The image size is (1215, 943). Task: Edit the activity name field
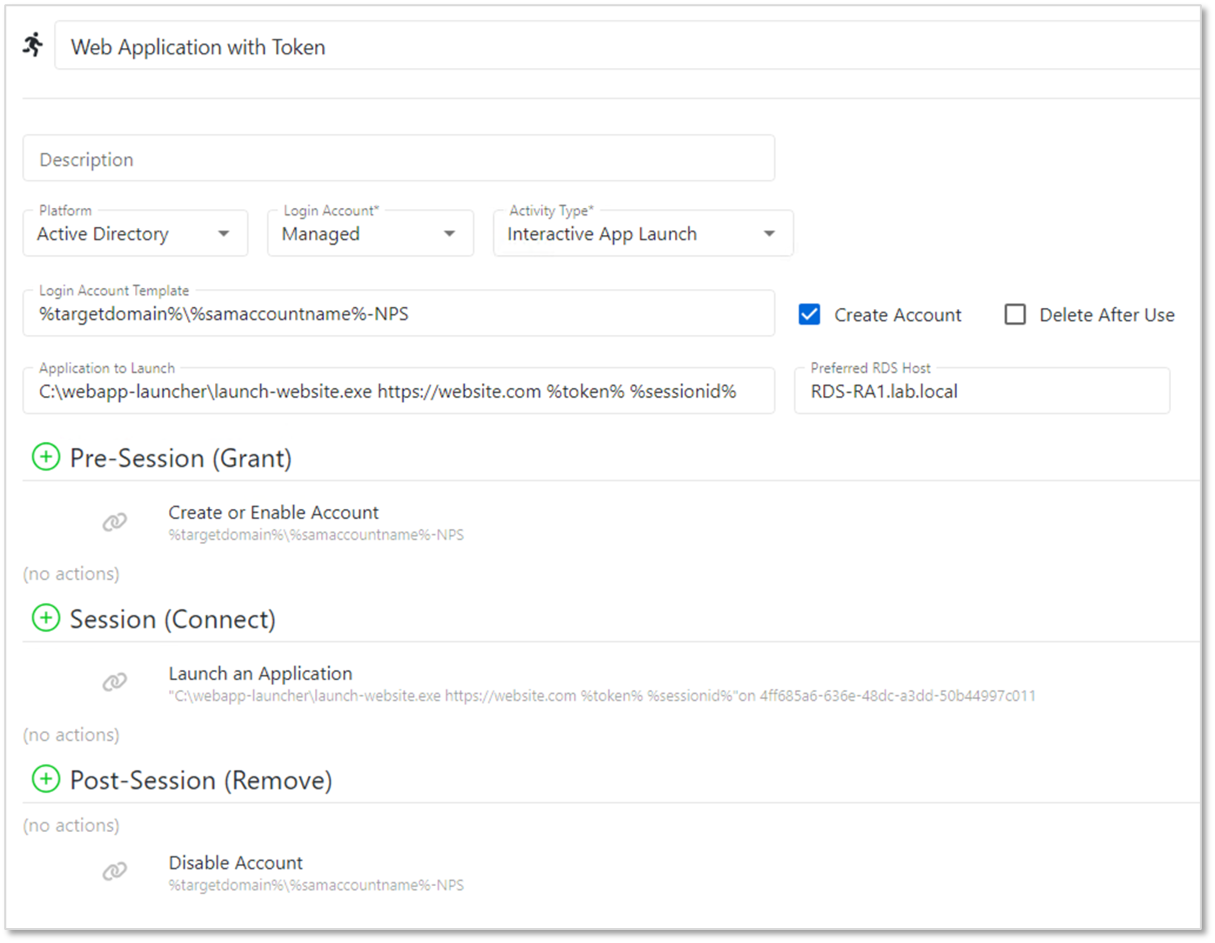[x=628, y=47]
